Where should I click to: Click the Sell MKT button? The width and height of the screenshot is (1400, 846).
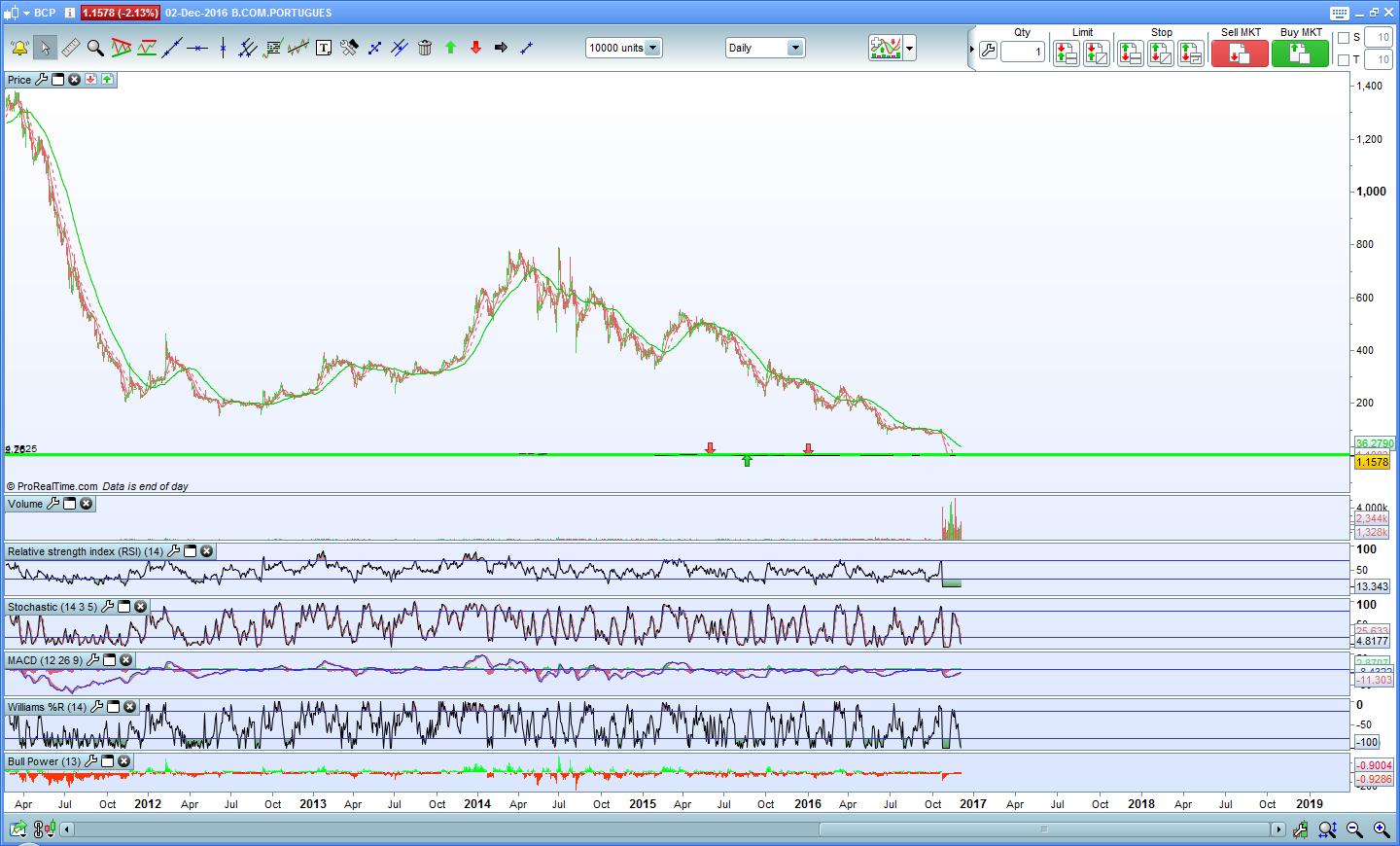(x=1240, y=53)
